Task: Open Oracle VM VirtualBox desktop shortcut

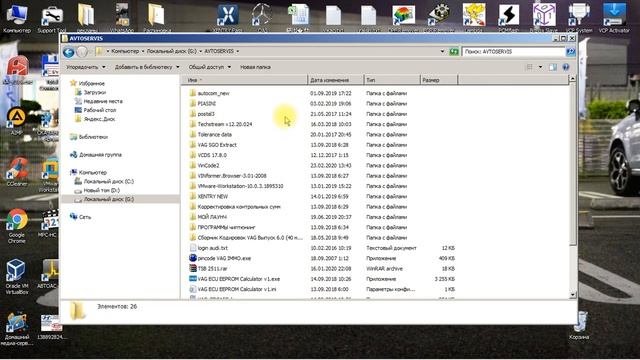Action: [16, 276]
